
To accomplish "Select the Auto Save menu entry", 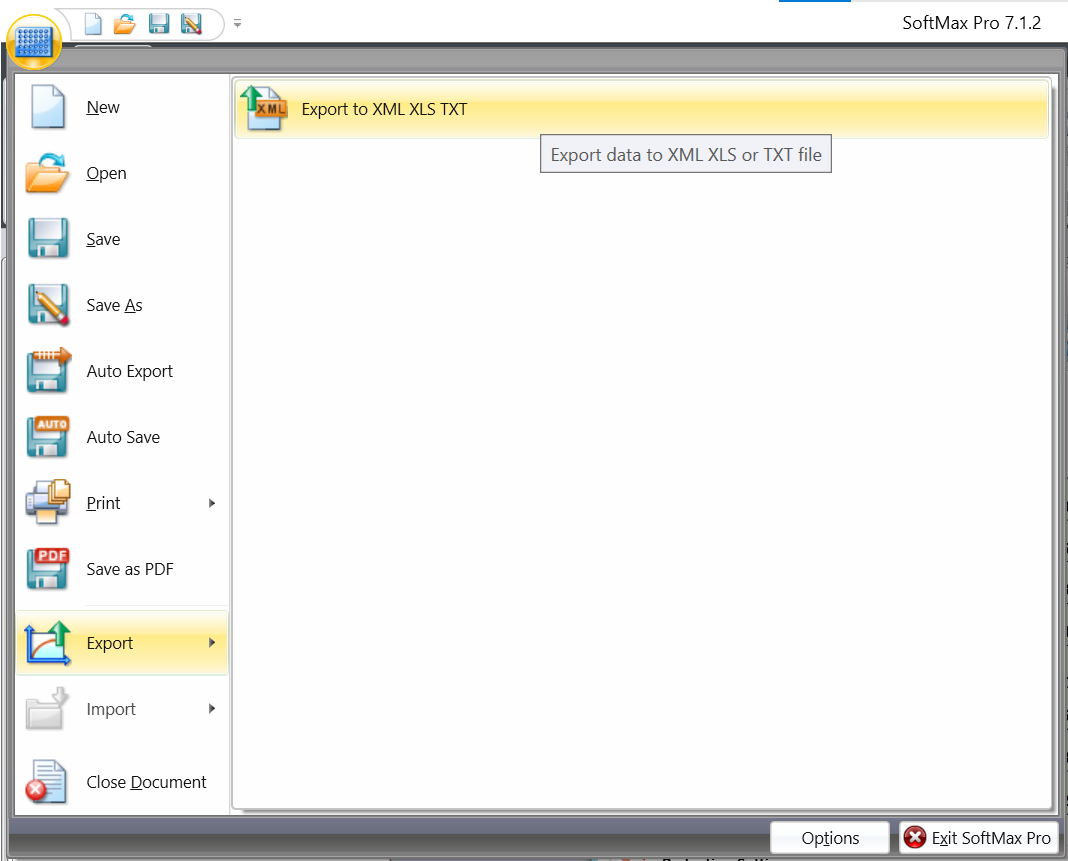I will click(123, 437).
